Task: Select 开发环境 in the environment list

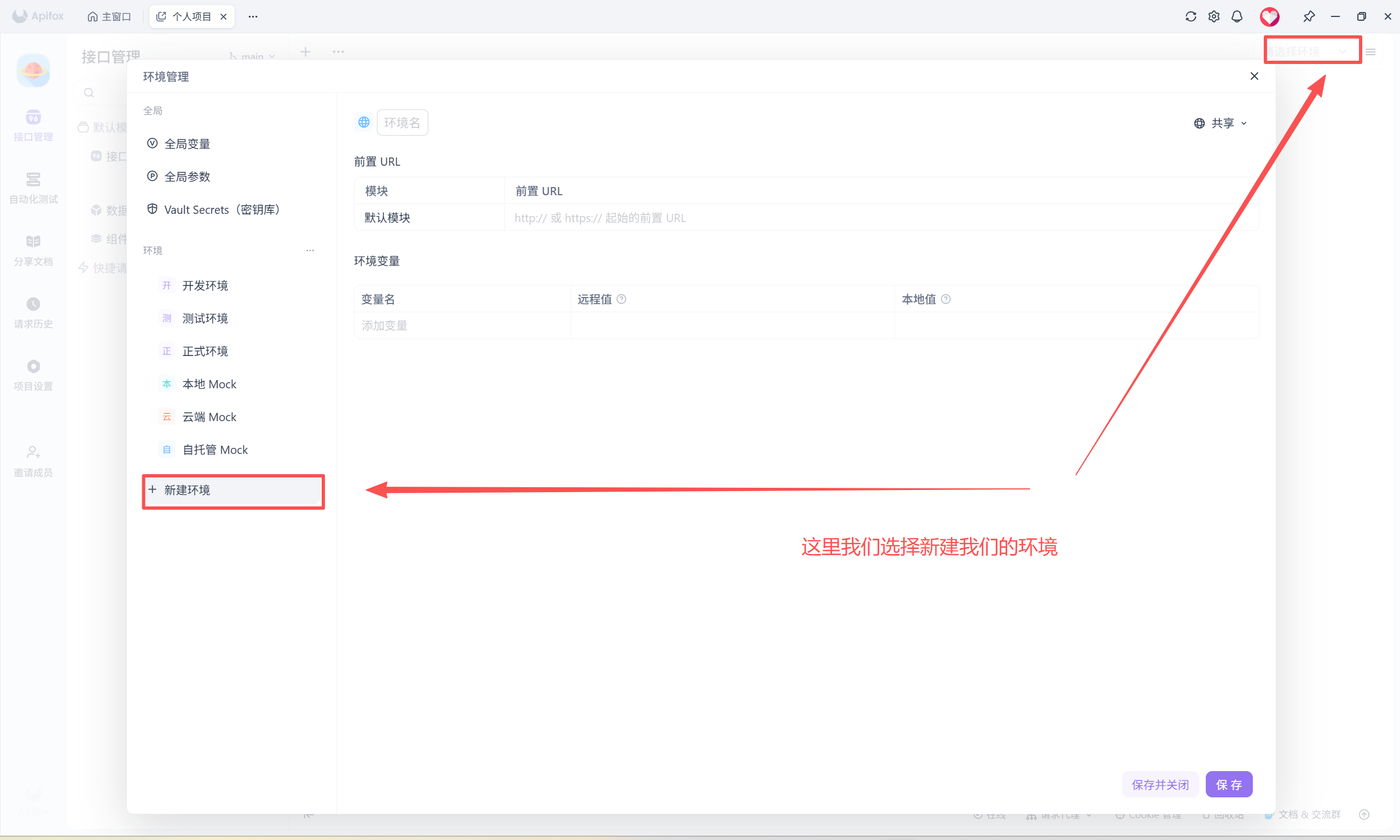Action: (205, 285)
